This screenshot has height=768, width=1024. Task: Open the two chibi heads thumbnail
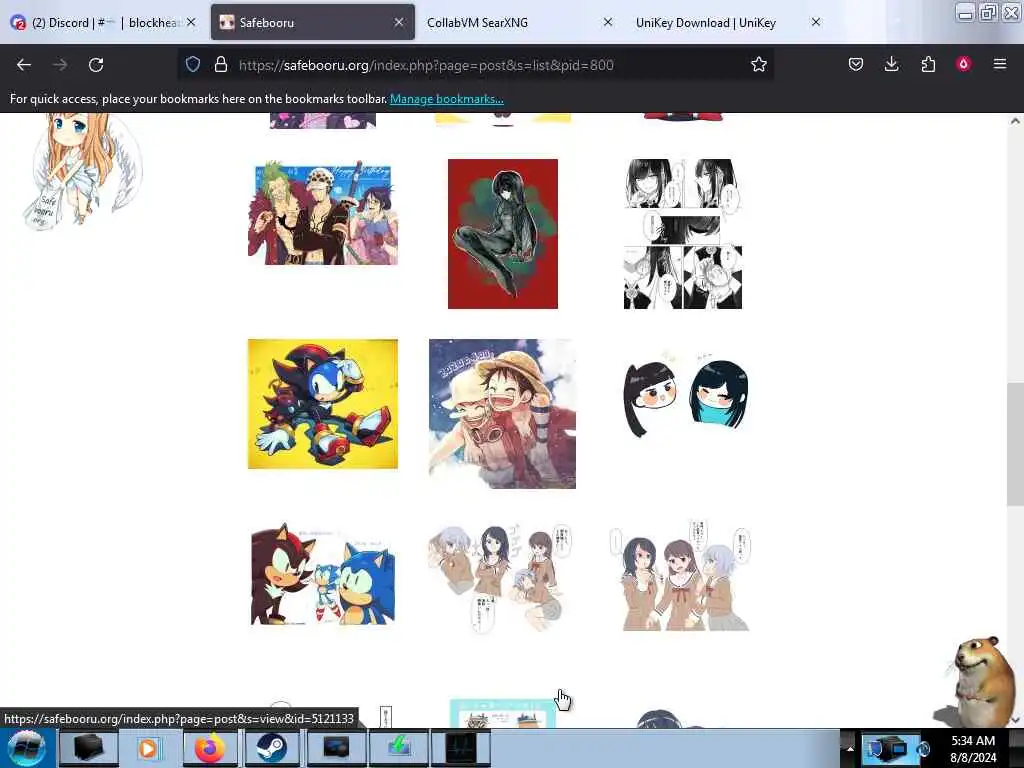click(x=686, y=397)
